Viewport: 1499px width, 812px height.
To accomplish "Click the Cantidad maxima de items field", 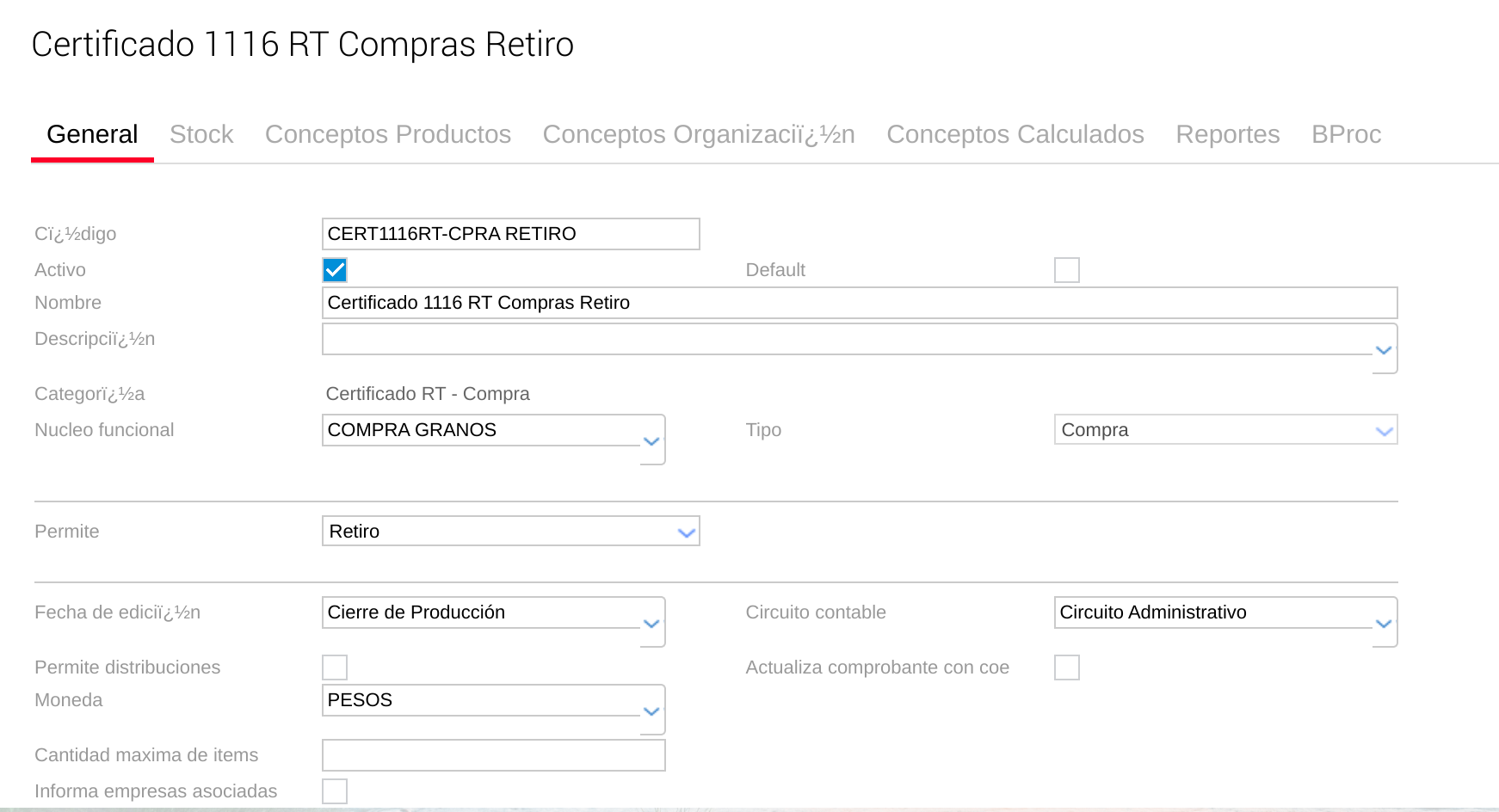I will (493, 755).
